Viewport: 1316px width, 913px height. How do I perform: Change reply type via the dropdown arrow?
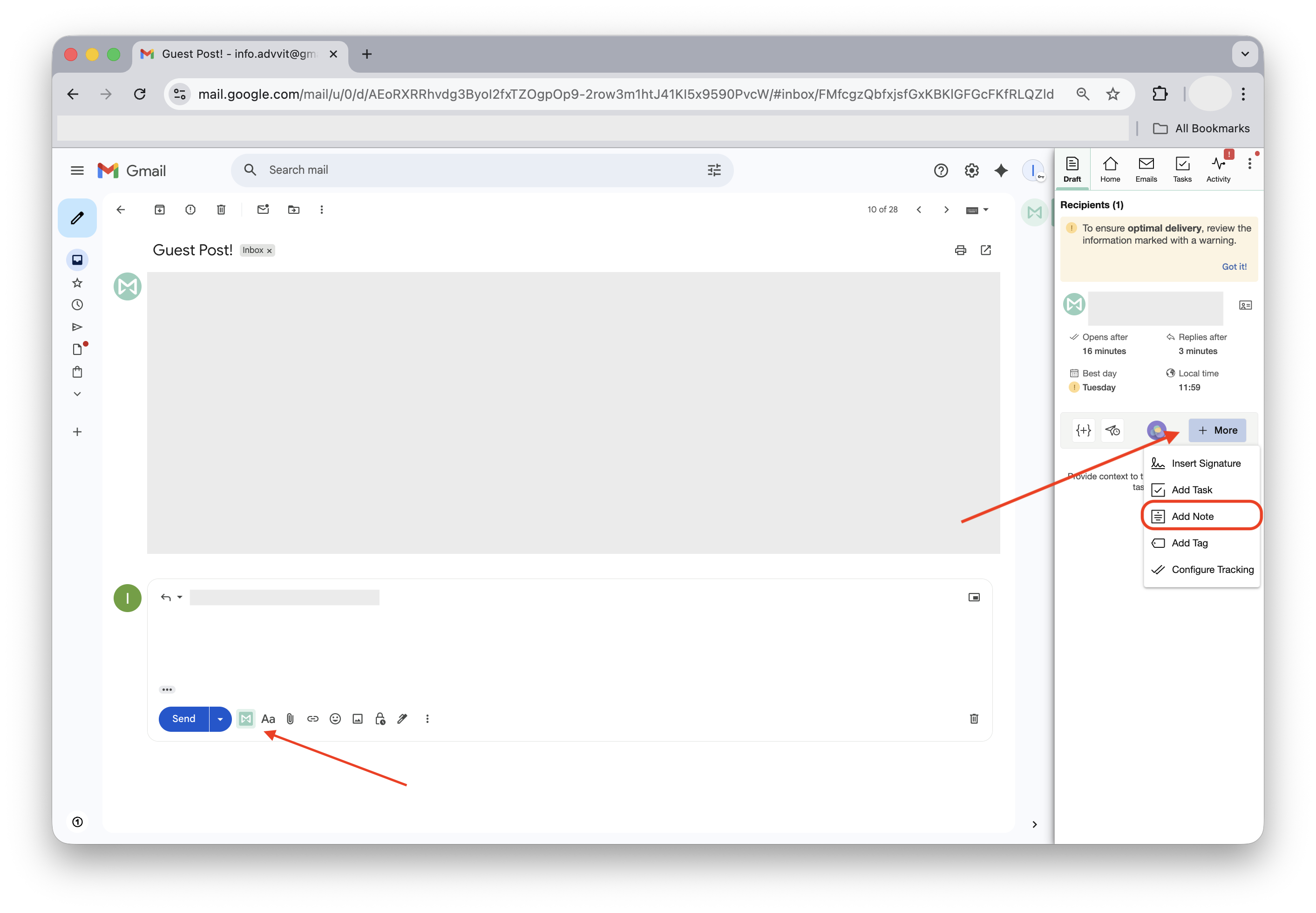[x=180, y=597]
